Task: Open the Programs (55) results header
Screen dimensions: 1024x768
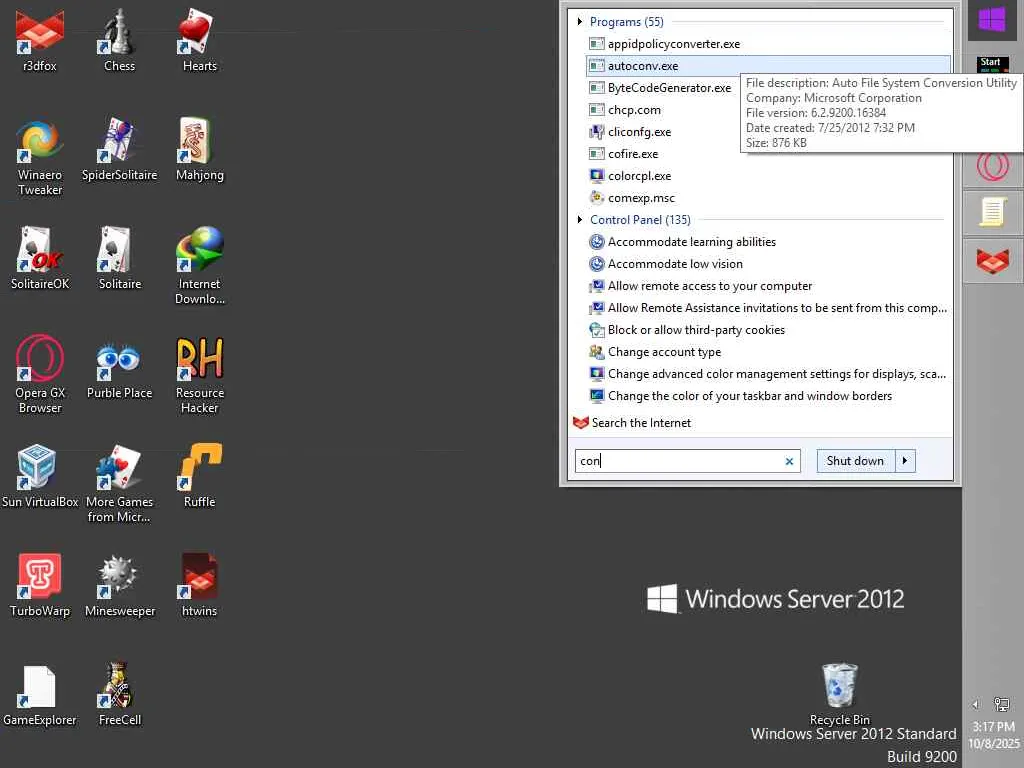Action: pos(626,22)
